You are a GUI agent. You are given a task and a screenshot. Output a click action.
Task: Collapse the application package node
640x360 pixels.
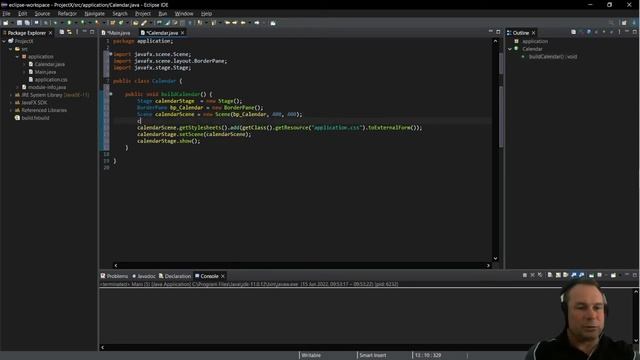[17, 57]
